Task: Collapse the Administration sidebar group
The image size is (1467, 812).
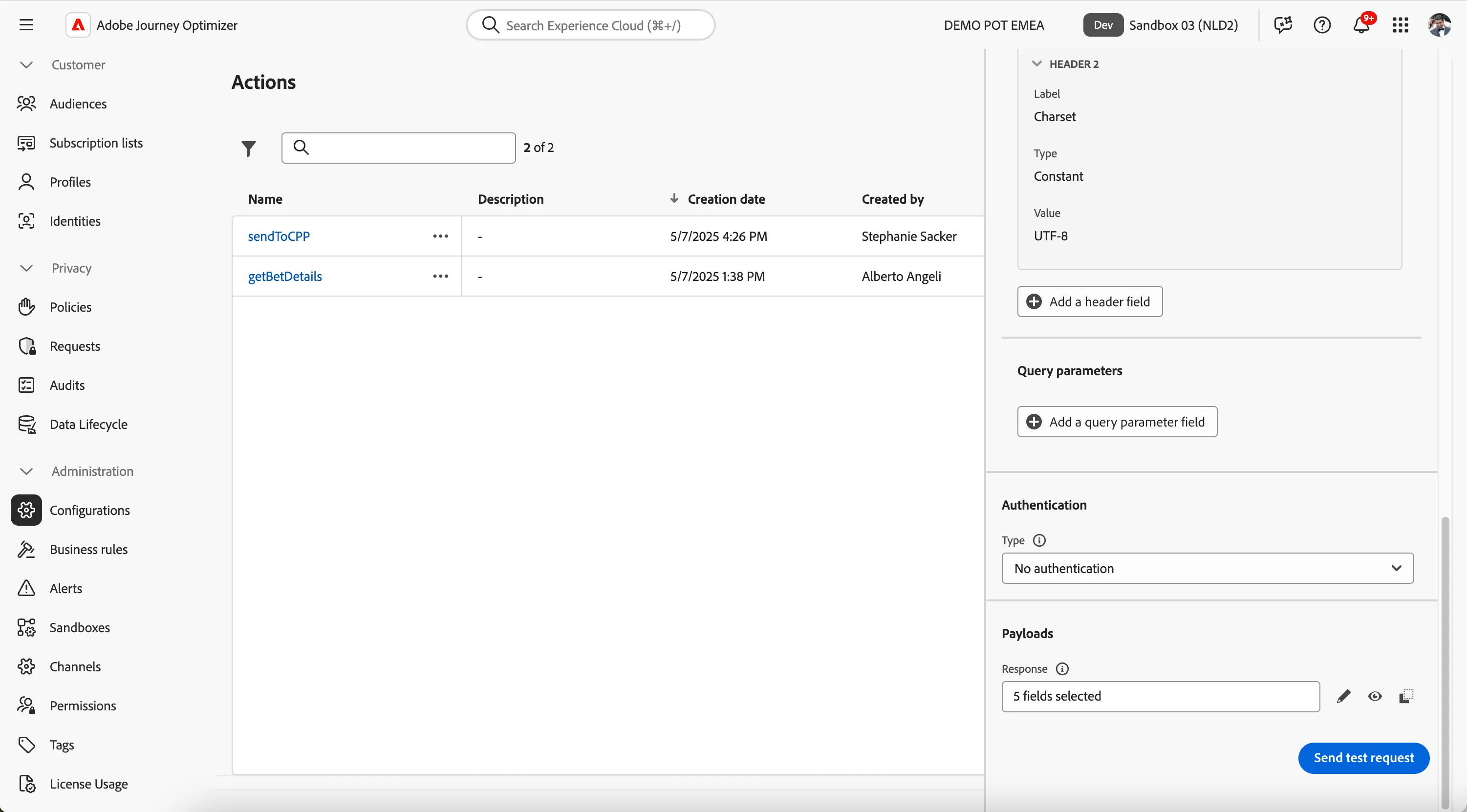Action: pyautogui.click(x=26, y=471)
